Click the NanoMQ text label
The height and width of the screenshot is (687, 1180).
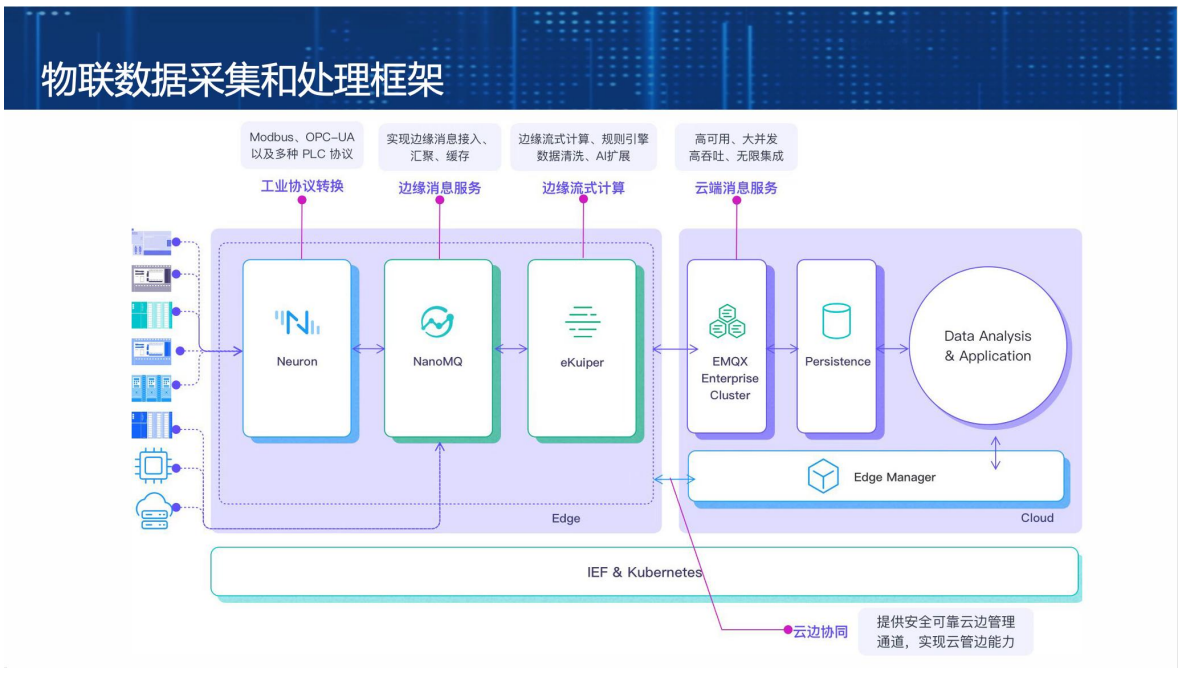[437, 361]
